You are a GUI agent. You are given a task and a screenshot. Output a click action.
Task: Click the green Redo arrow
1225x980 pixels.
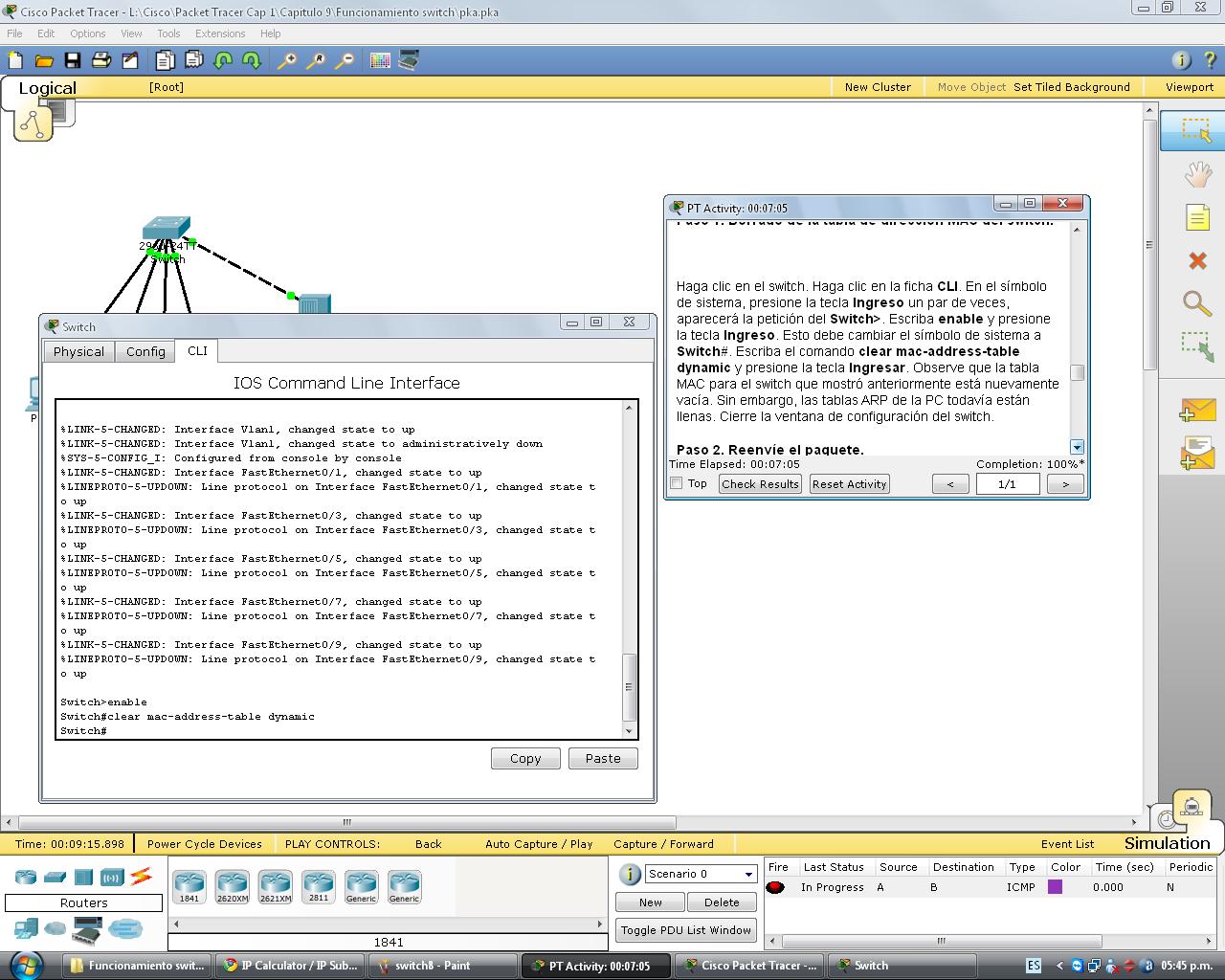[252, 60]
